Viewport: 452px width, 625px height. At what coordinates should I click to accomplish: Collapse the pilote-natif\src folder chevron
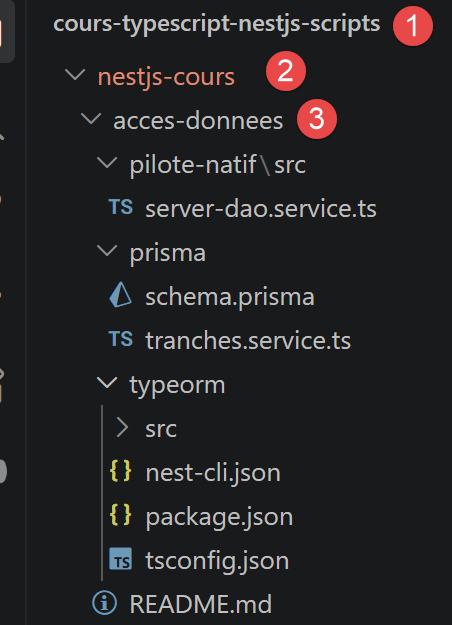107,163
